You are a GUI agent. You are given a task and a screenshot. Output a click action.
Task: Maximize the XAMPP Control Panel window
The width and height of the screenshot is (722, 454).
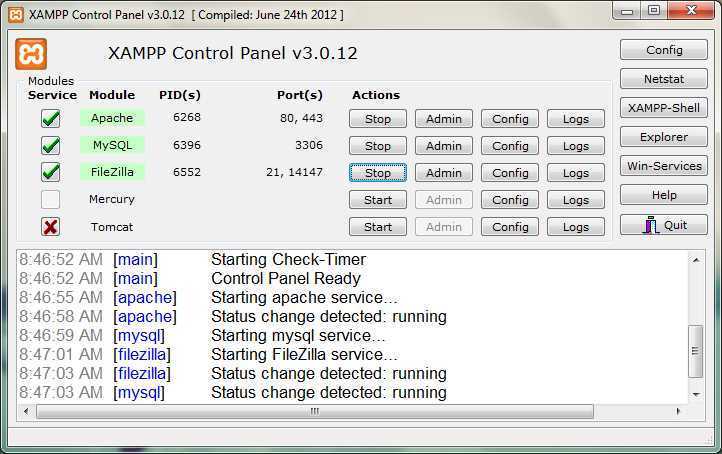click(x=654, y=11)
